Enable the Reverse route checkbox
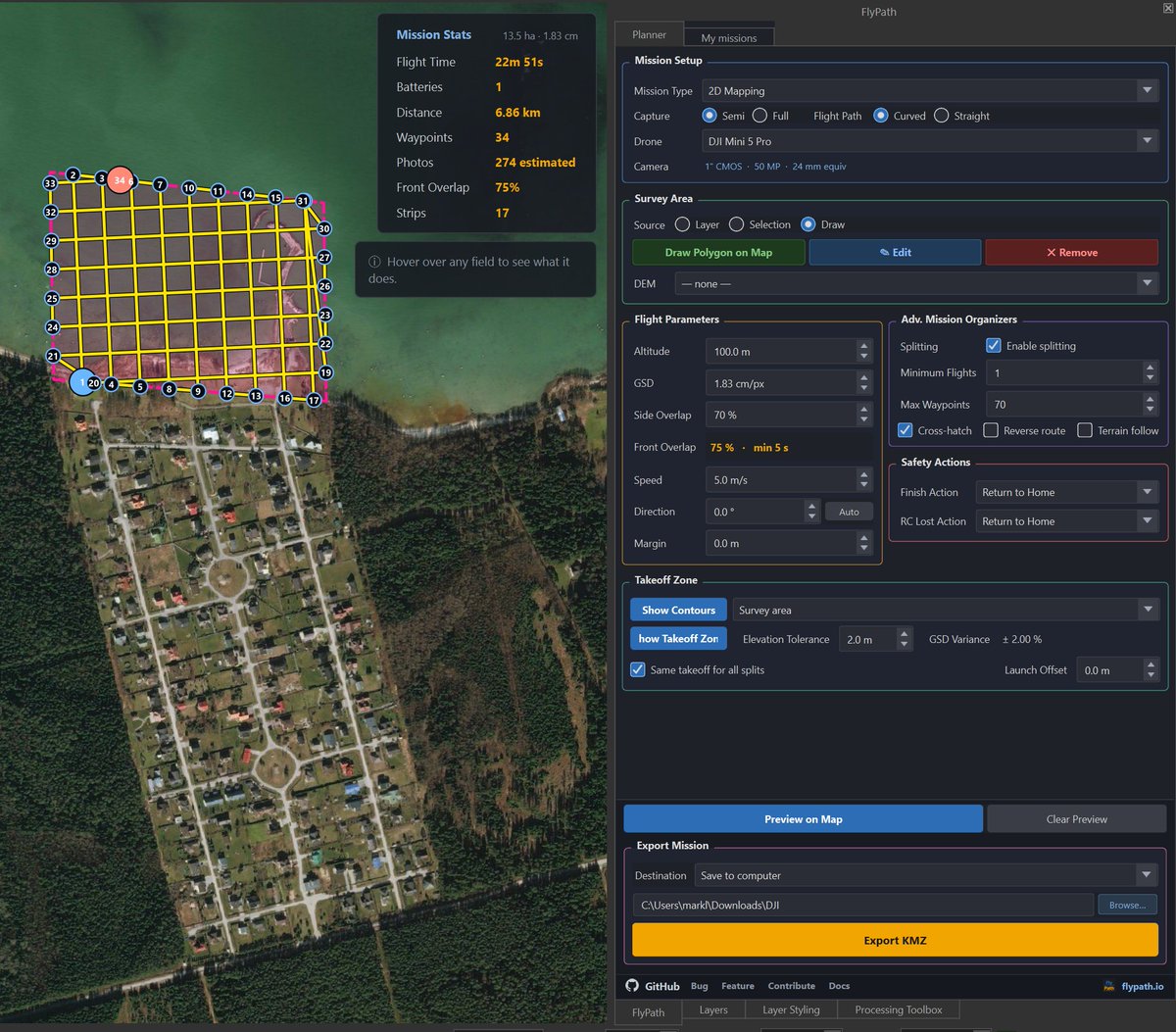 [991, 430]
